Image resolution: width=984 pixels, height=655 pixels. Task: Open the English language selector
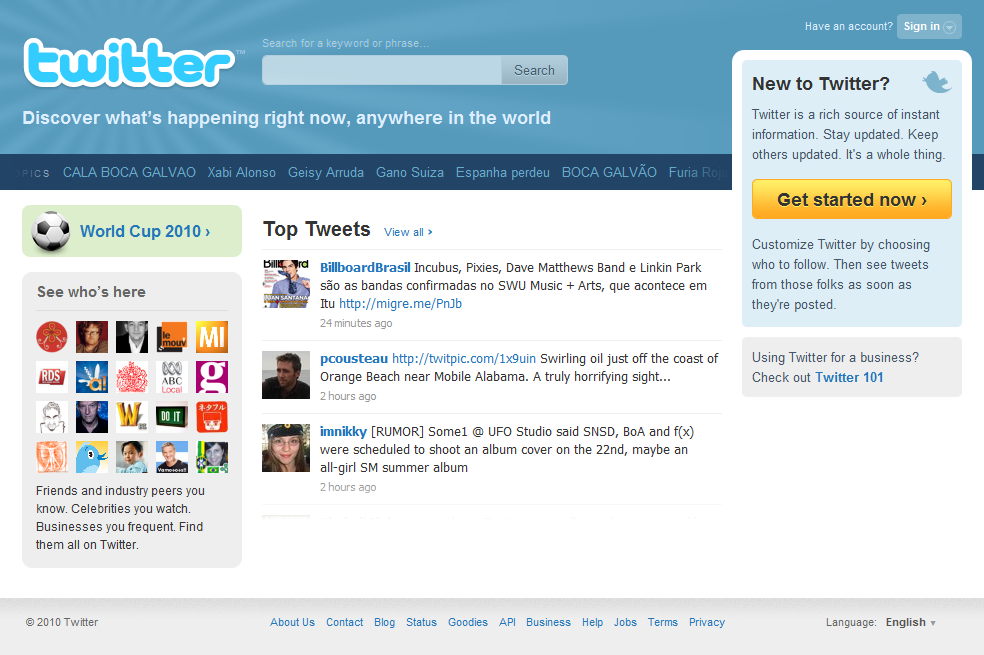pos(911,622)
